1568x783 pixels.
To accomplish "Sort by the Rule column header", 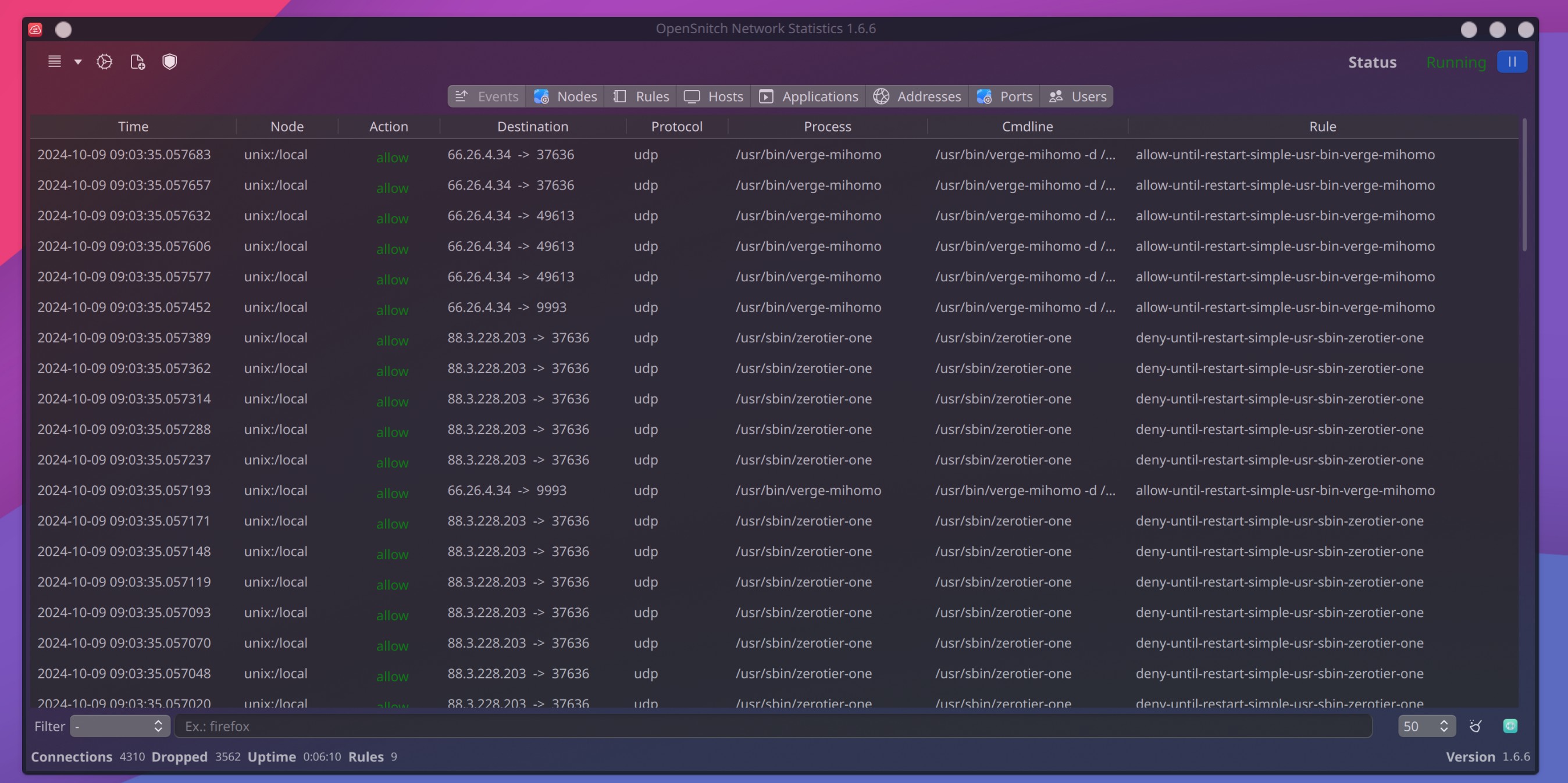I will (1323, 127).
